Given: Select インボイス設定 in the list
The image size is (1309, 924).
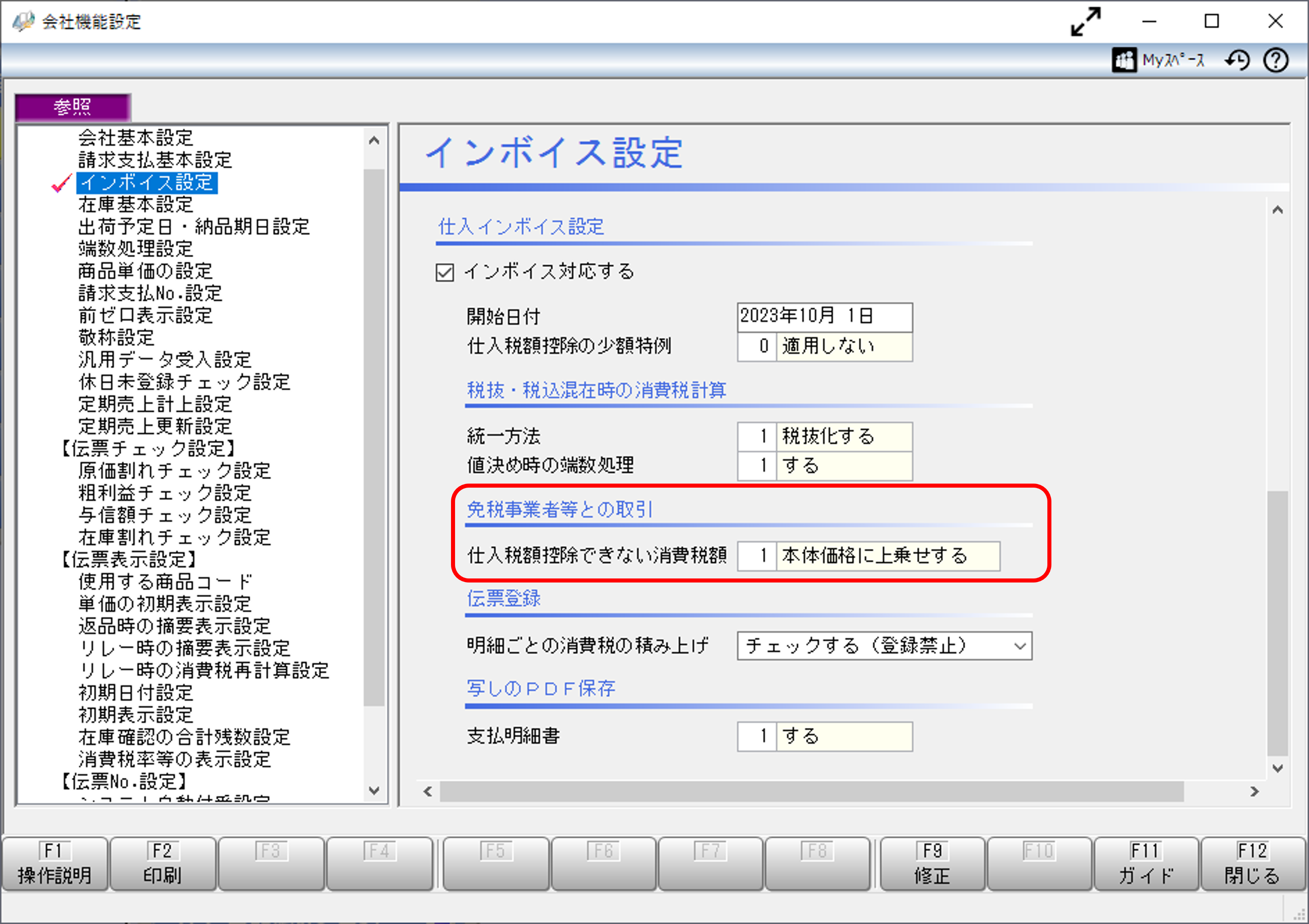Looking at the screenshot, I should pyautogui.click(x=147, y=182).
